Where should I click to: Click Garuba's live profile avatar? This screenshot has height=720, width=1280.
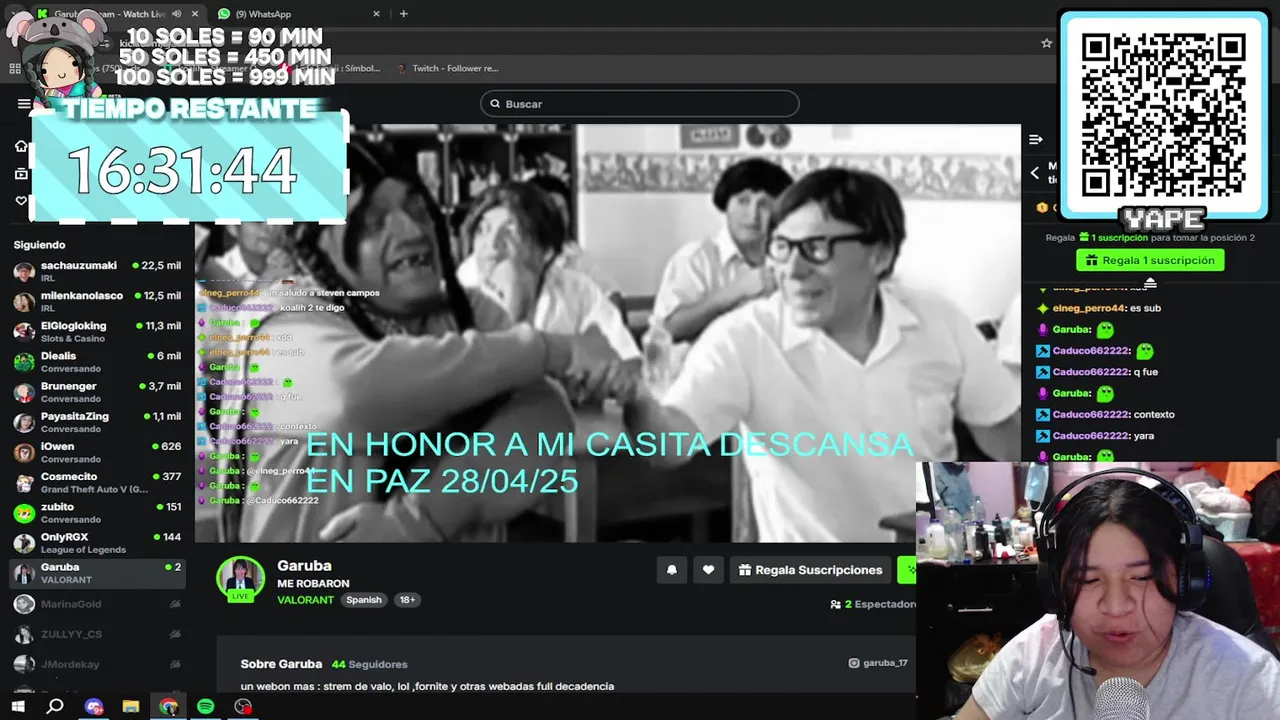click(241, 579)
